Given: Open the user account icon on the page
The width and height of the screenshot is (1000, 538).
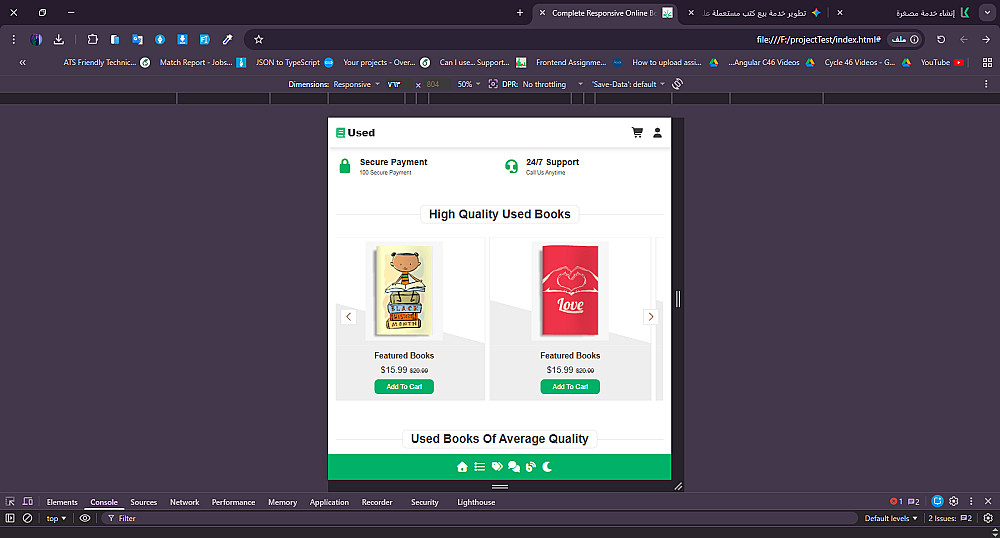Looking at the screenshot, I should tap(657, 133).
